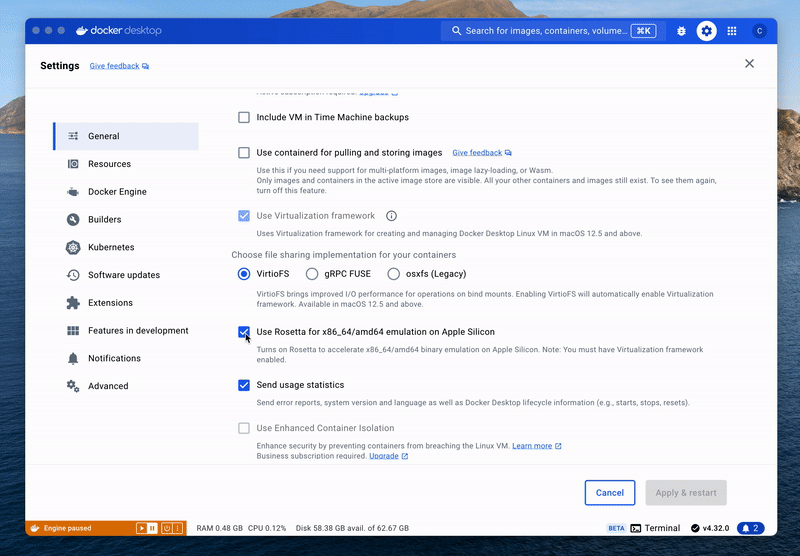This screenshot has height=556, width=800.
Task: Click the Builders wrench icon in sidebar
Action: point(73,219)
